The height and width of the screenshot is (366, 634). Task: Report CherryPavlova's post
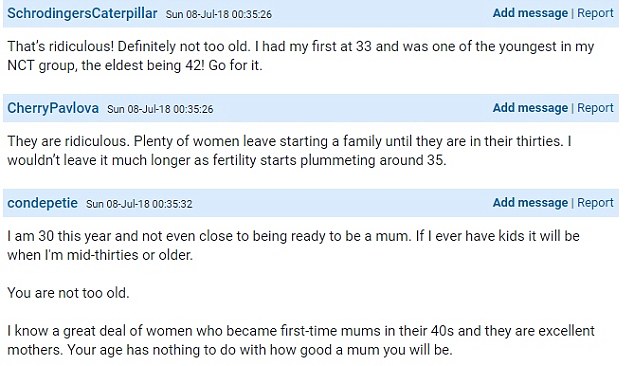click(x=595, y=108)
